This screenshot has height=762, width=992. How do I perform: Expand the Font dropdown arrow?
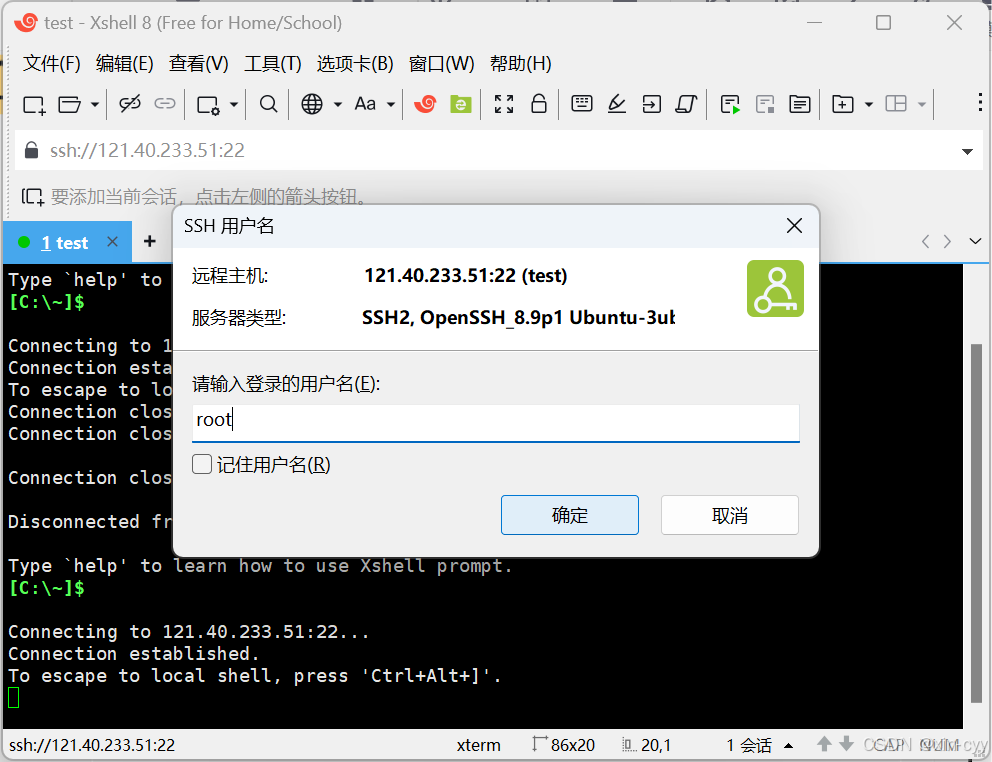pos(391,104)
